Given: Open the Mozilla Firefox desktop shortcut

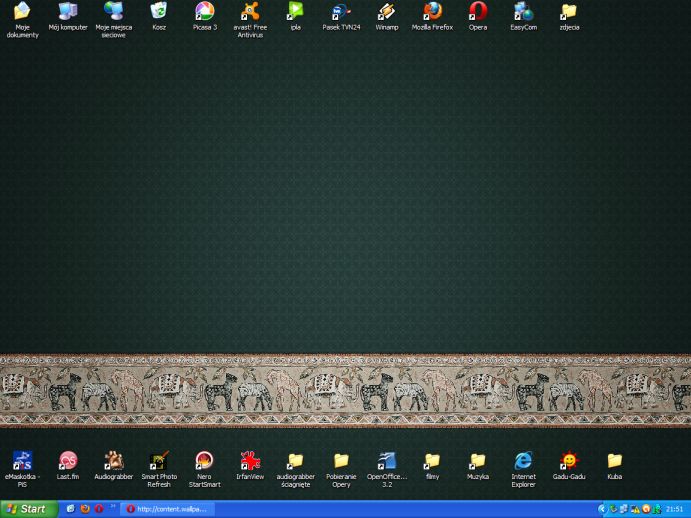Looking at the screenshot, I should 432,12.
